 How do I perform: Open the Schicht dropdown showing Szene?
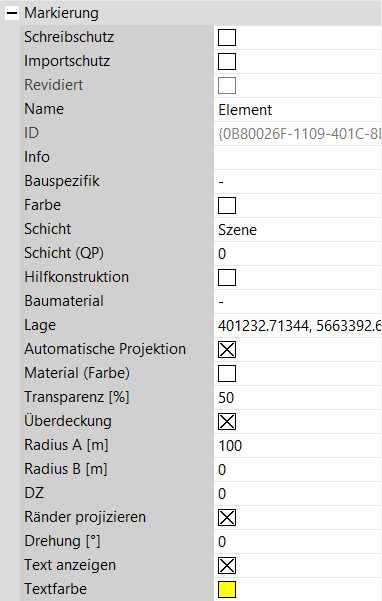pos(298,230)
